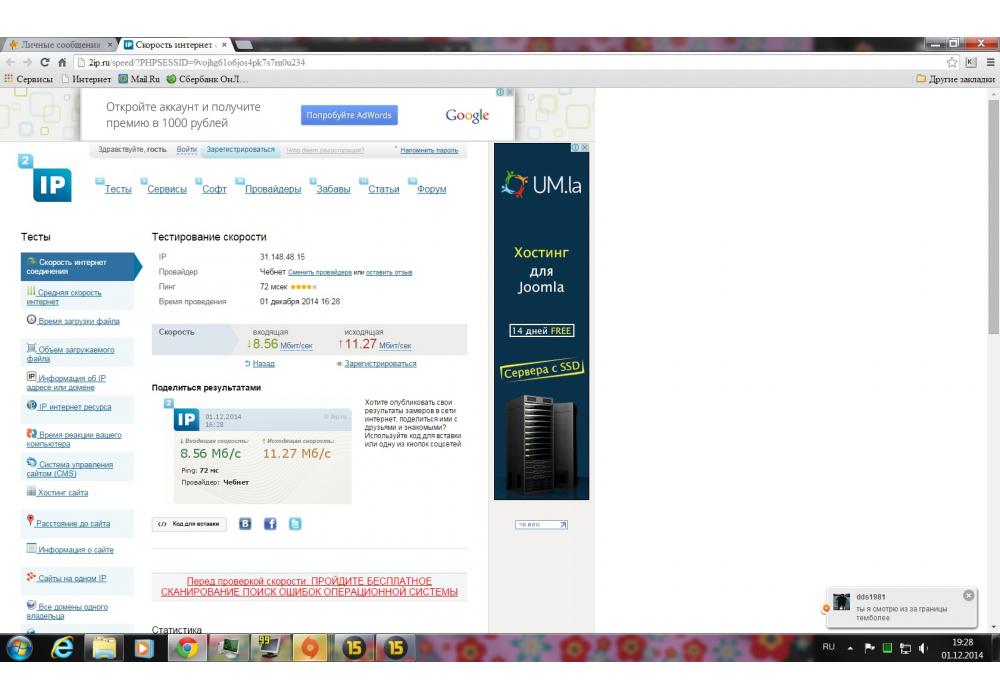The image size is (1000, 700).
Task: Open the Интернет bookmark
Action: (86, 79)
